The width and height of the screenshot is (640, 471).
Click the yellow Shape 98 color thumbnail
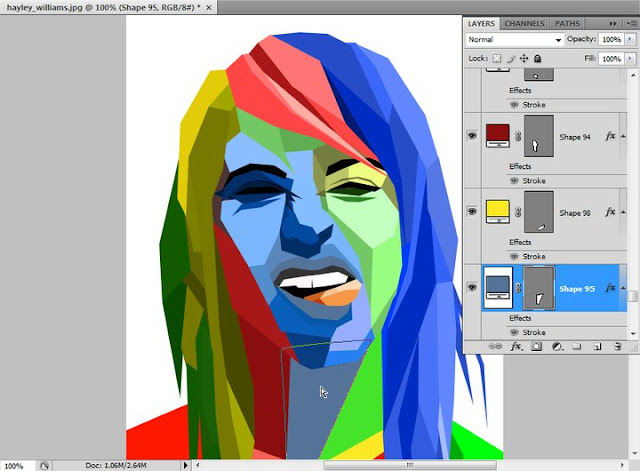point(498,211)
